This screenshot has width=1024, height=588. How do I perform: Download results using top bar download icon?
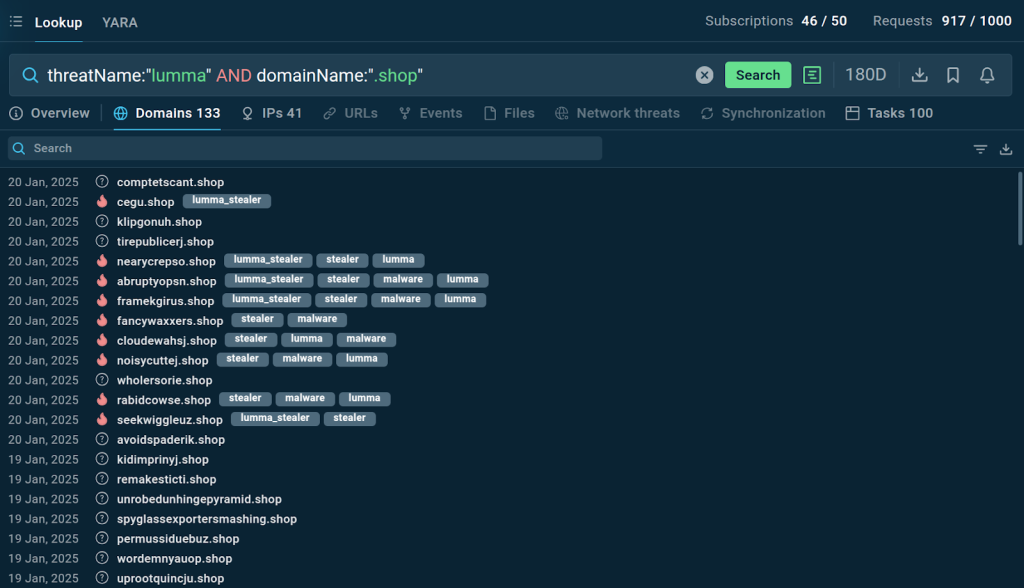[920, 75]
